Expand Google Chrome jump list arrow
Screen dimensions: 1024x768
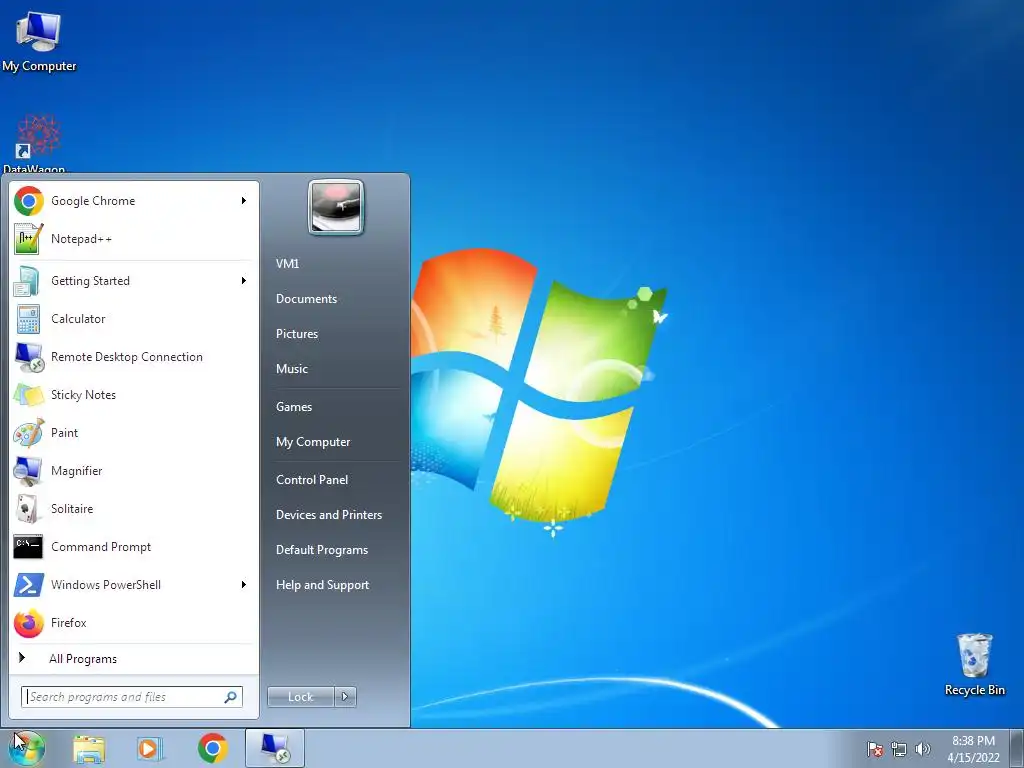click(x=244, y=200)
